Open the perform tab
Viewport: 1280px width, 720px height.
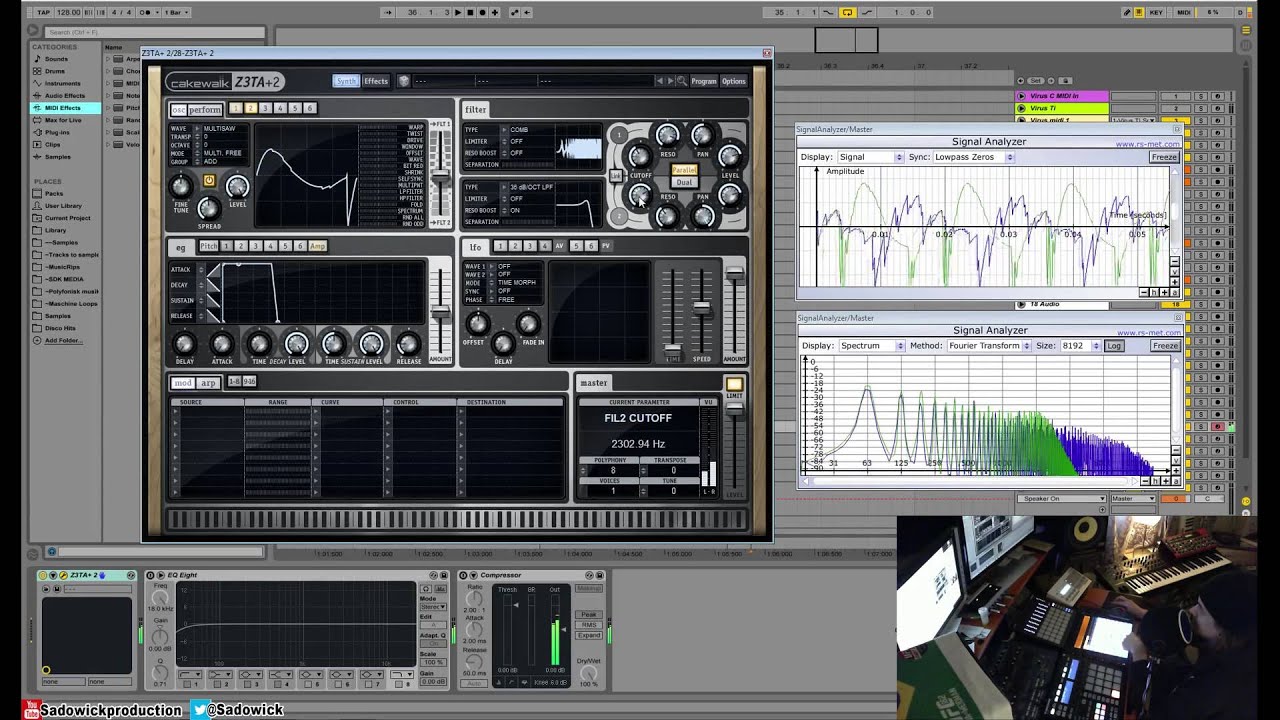pyautogui.click(x=205, y=110)
